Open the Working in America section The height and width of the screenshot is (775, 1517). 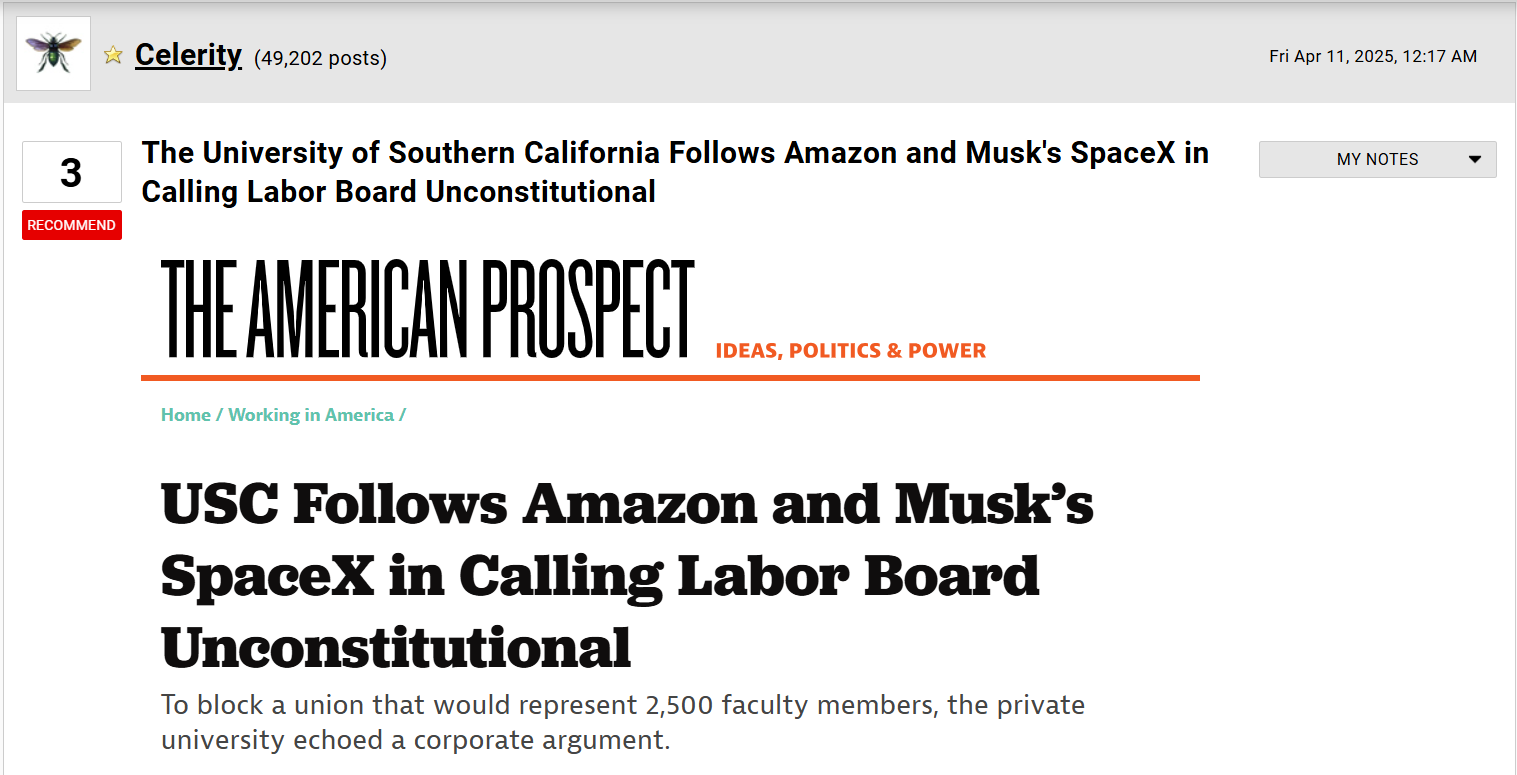311,414
